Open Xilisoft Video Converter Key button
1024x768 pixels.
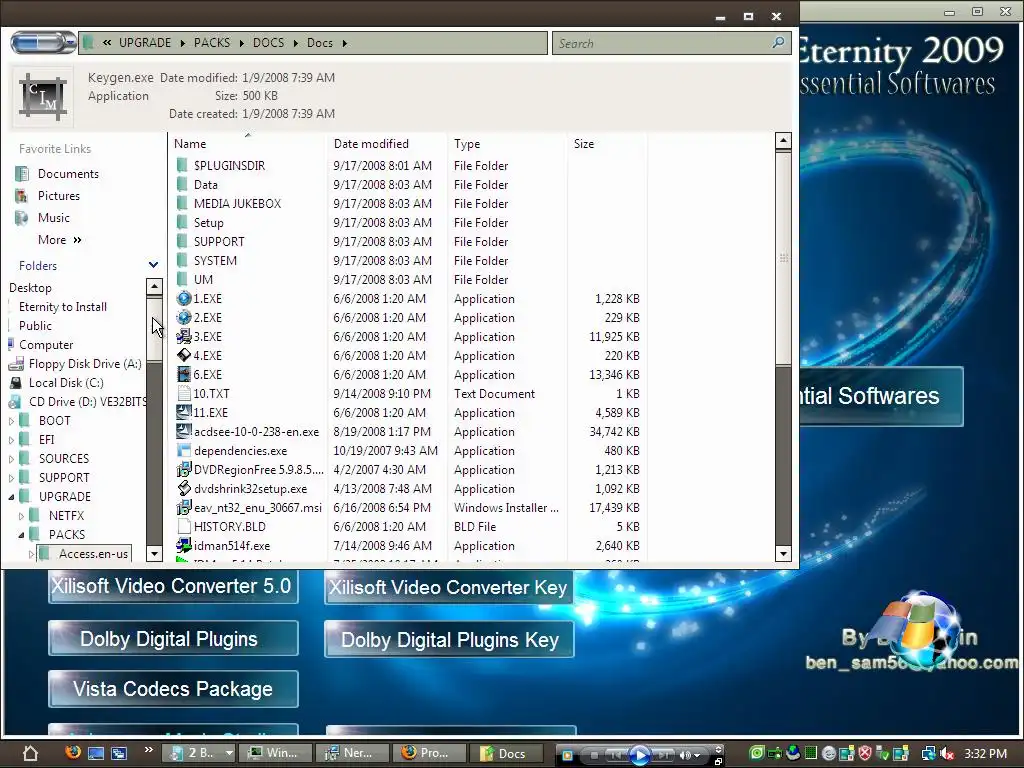449,588
